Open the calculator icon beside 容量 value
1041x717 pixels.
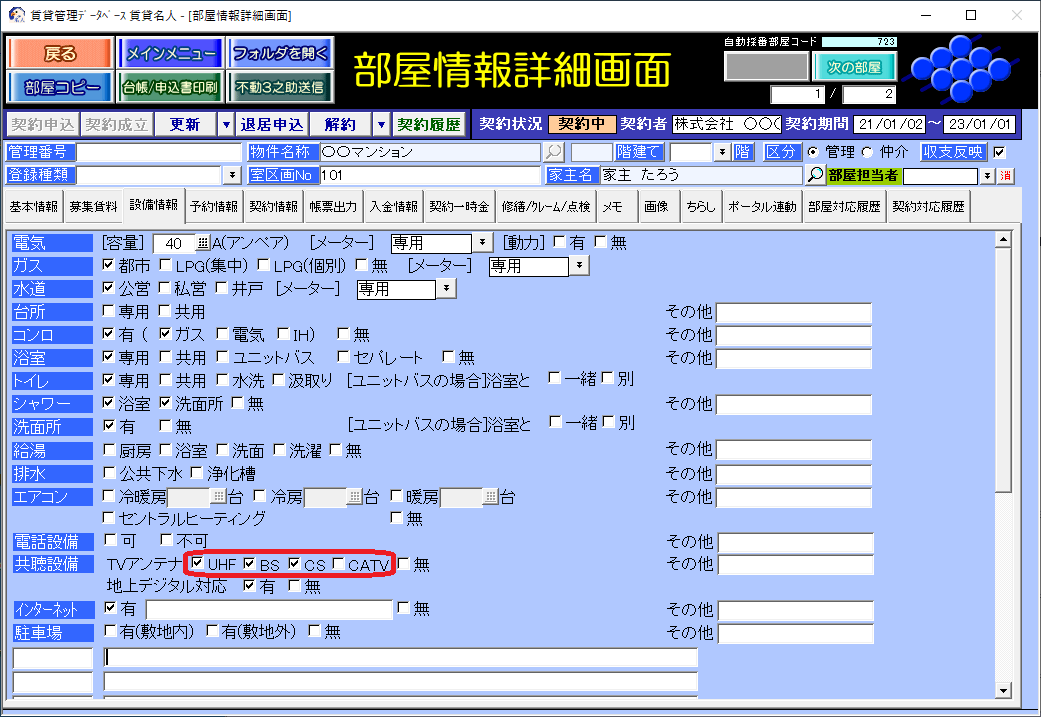coord(203,243)
